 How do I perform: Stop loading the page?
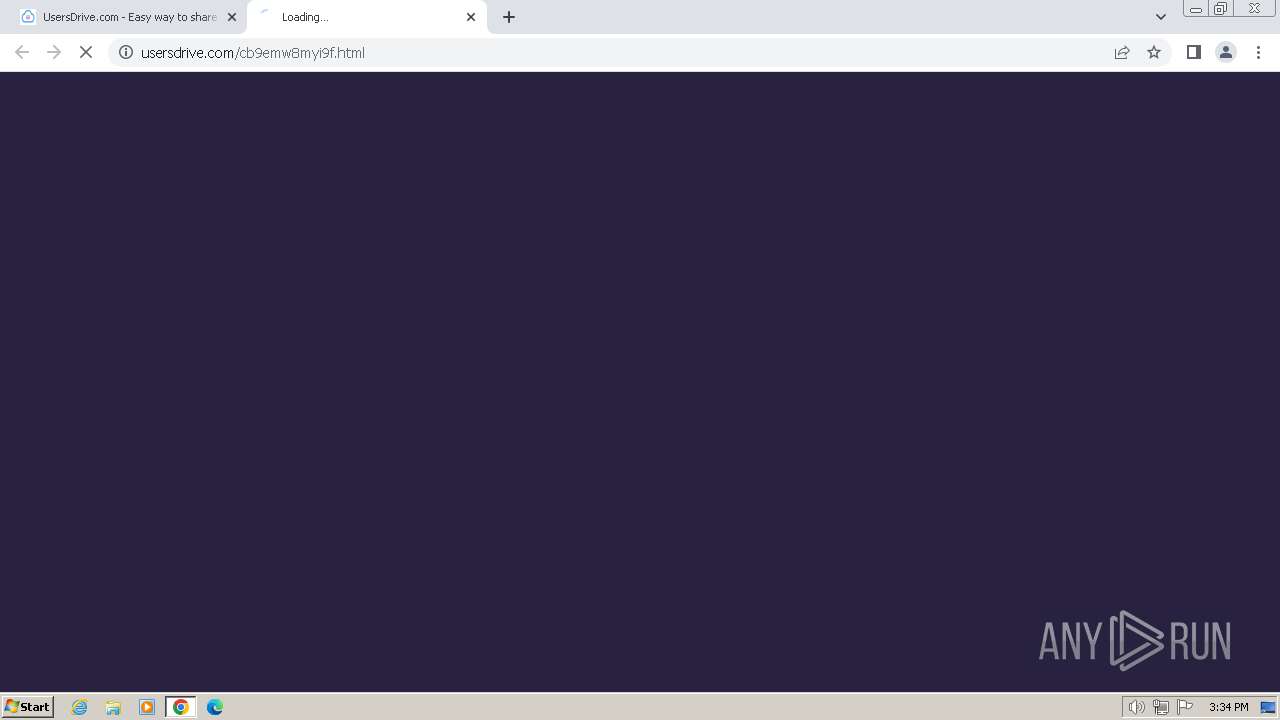[86, 52]
